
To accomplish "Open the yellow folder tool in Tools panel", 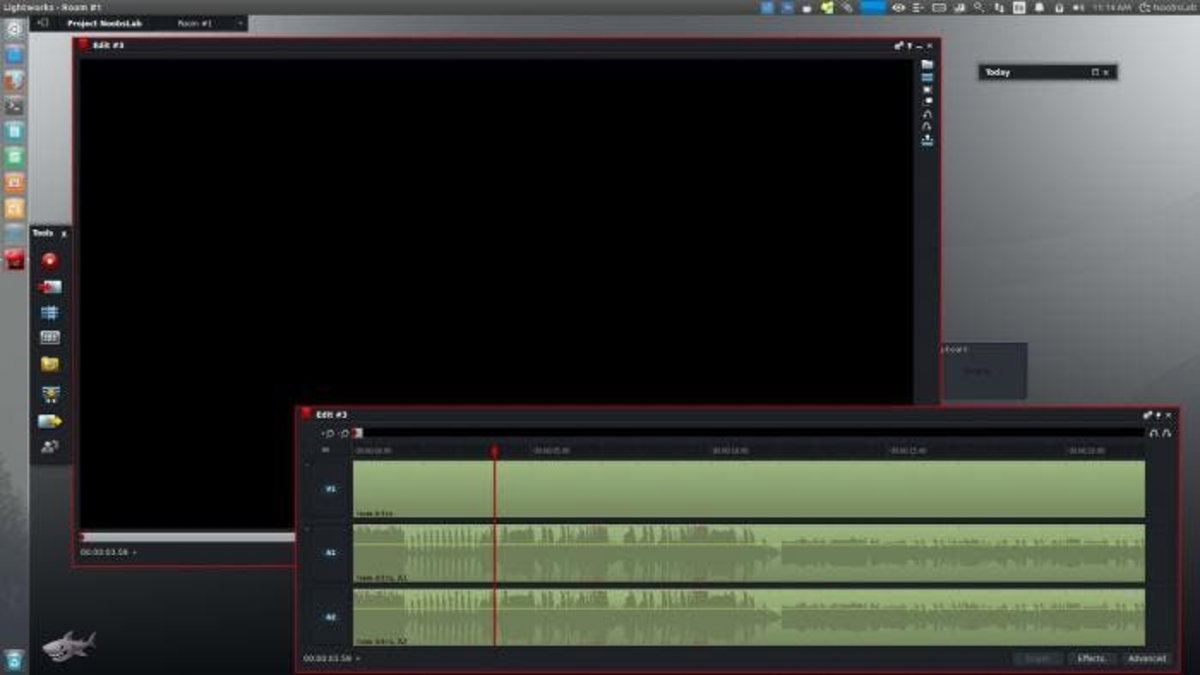I will pyautogui.click(x=50, y=364).
